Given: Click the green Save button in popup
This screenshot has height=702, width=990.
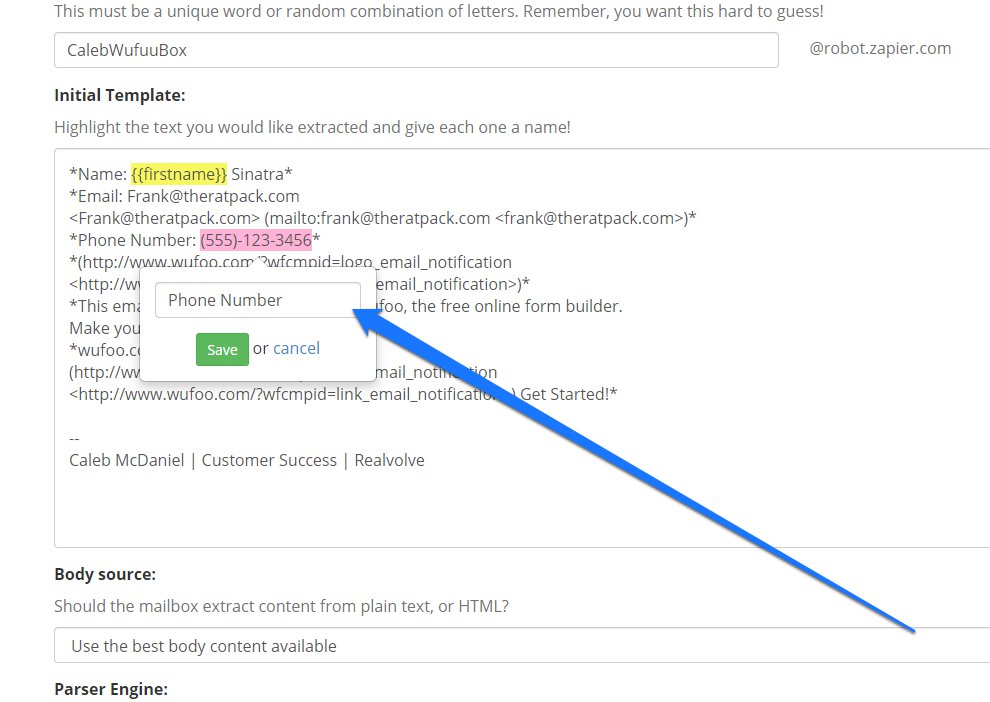Looking at the screenshot, I should (222, 349).
